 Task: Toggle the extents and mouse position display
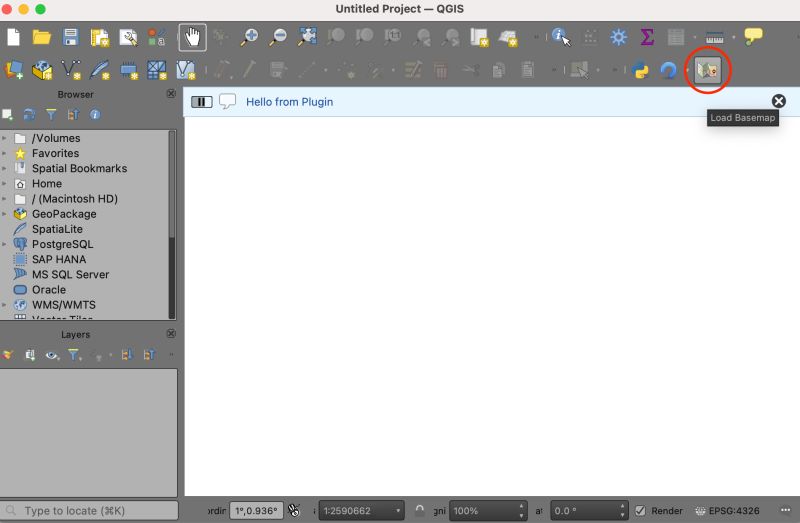click(x=294, y=510)
